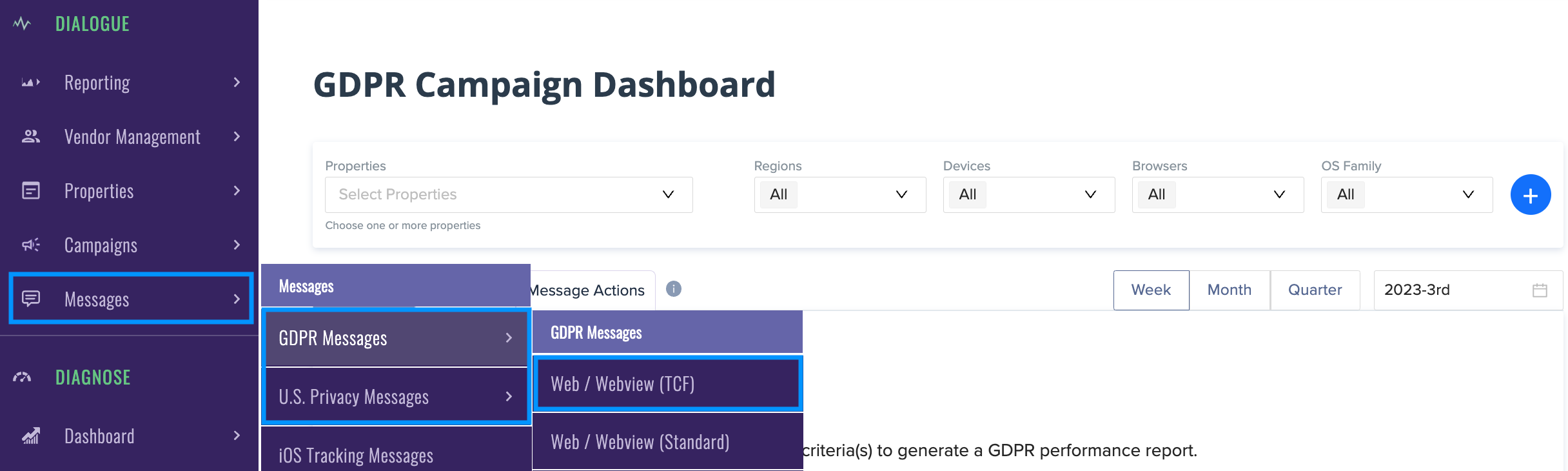Click the 2023-3rd date input field
The height and width of the screenshot is (471, 1568).
1468,290
